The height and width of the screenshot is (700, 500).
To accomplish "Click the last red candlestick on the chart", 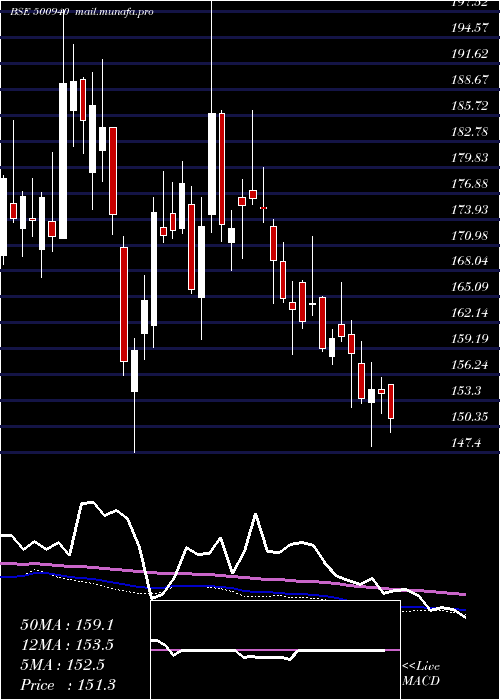I will click(391, 401).
